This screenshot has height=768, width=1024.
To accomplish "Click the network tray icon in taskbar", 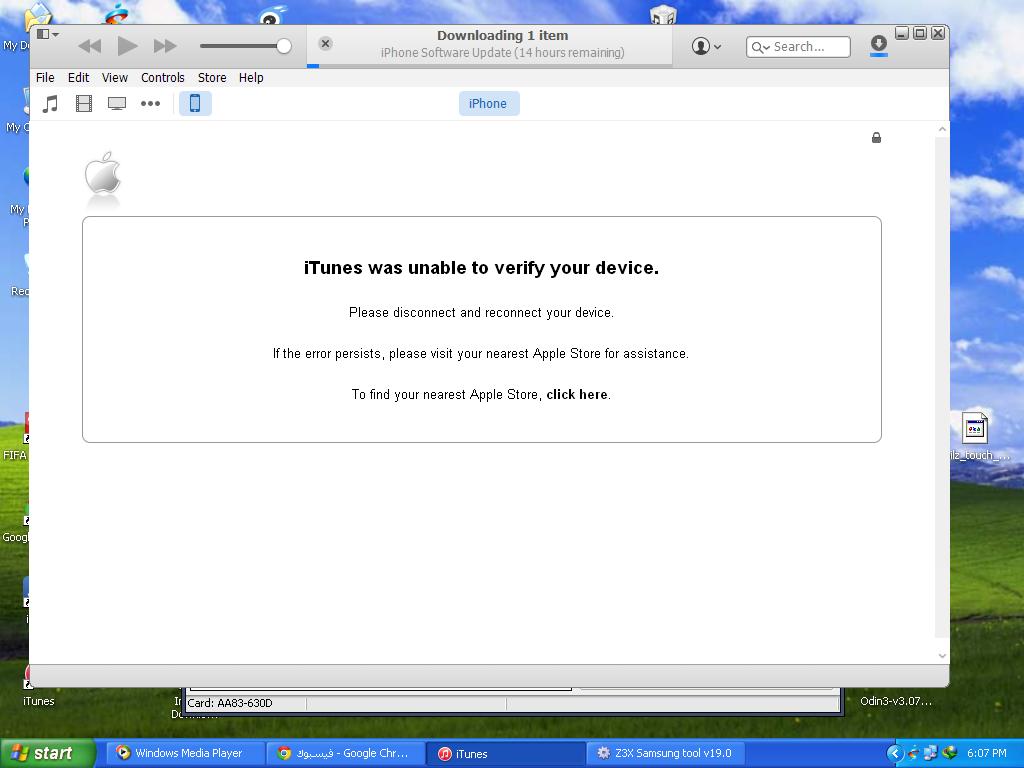I will tap(931, 754).
